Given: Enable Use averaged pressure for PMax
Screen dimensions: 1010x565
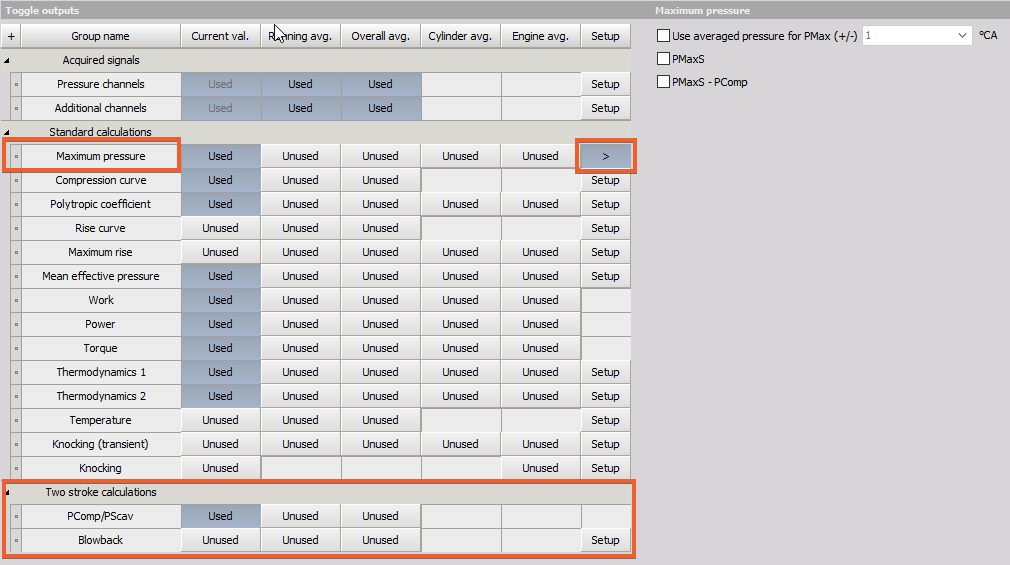Looking at the screenshot, I should [663, 35].
